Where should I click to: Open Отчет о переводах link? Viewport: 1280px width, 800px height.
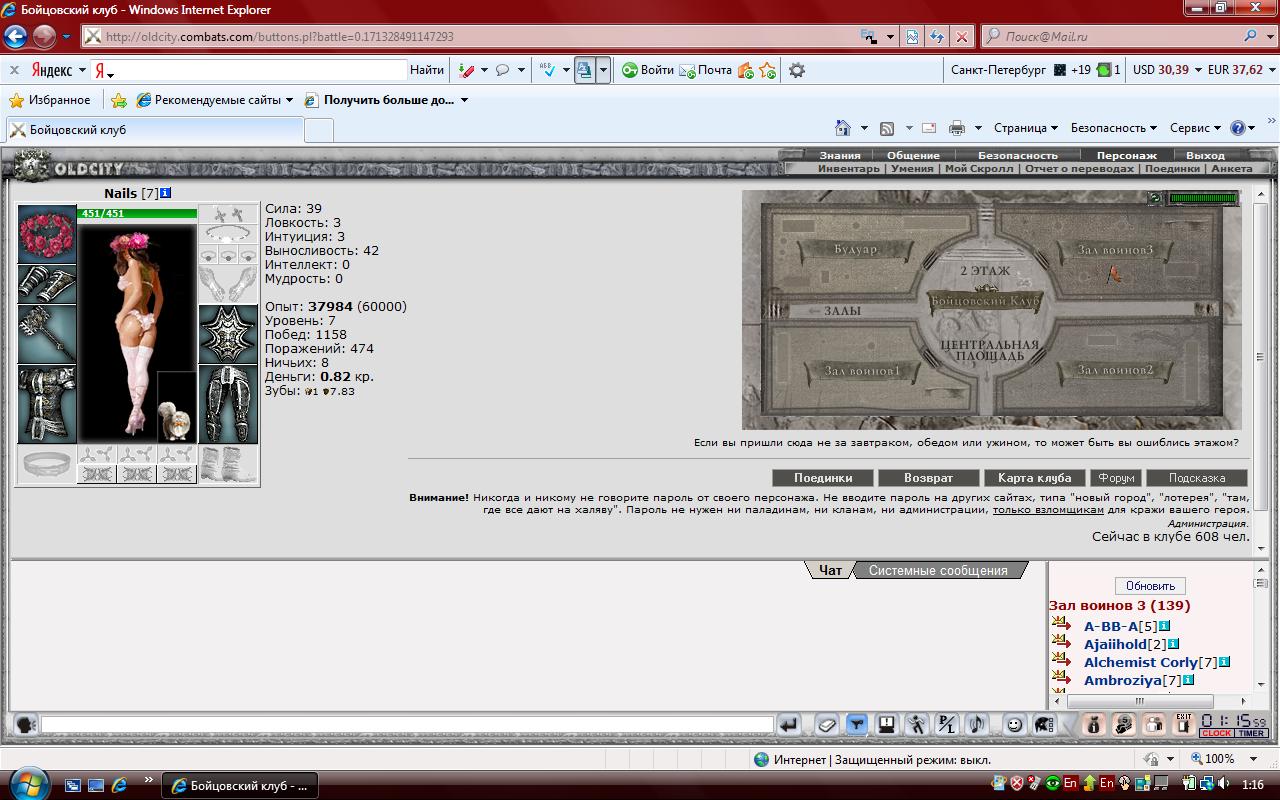(1079, 168)
